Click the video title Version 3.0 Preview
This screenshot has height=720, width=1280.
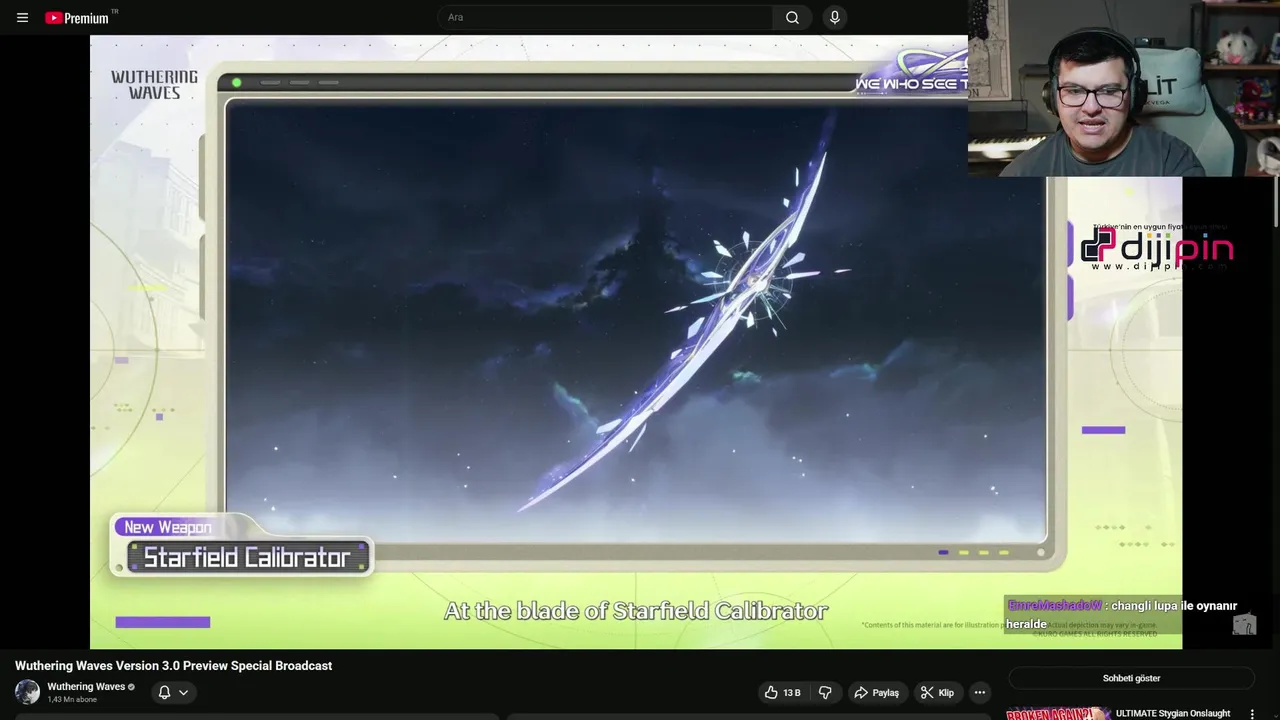pyautogui.click(x=174, y=666)
